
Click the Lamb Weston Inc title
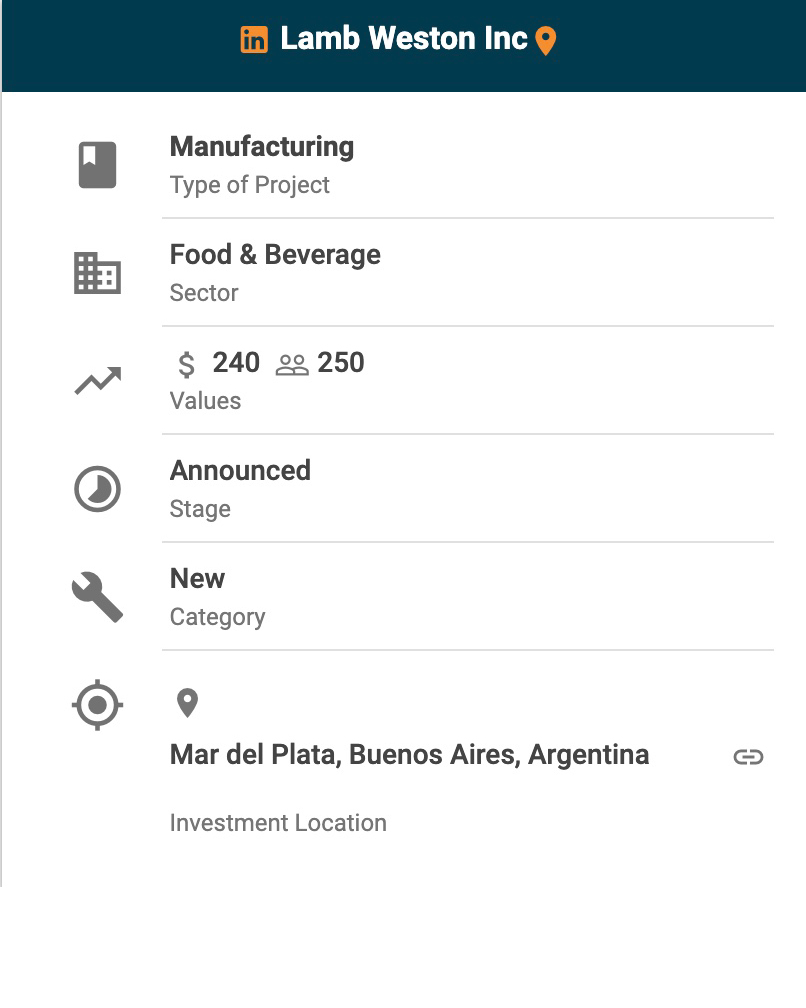403,39
